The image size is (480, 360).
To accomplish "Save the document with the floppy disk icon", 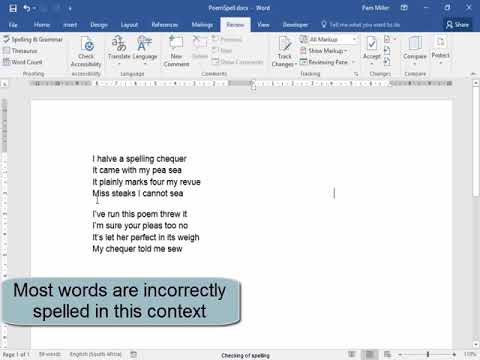I will (13, 8).
